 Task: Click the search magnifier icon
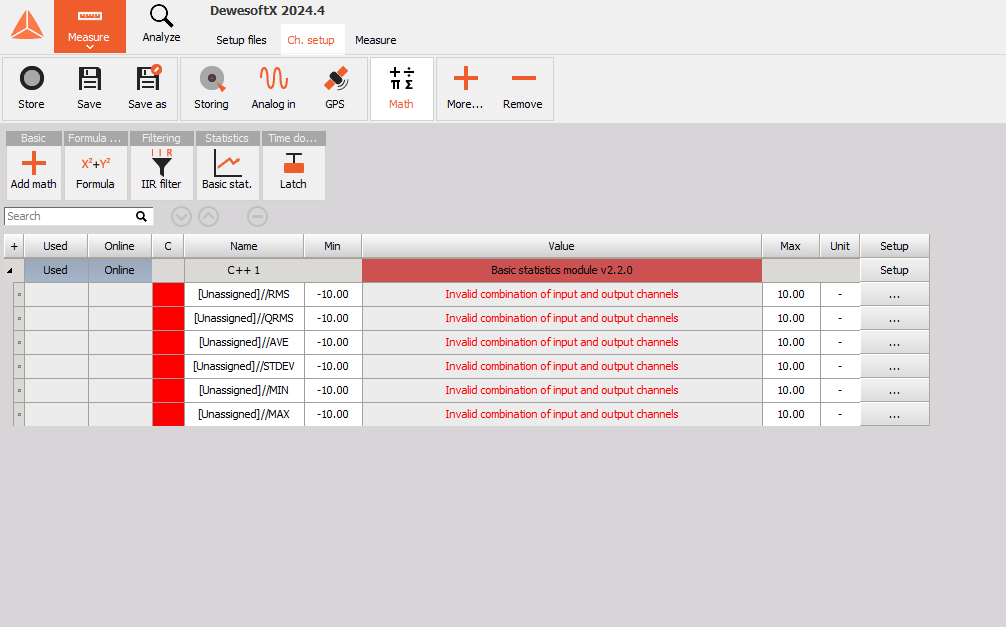pos(141,216)
